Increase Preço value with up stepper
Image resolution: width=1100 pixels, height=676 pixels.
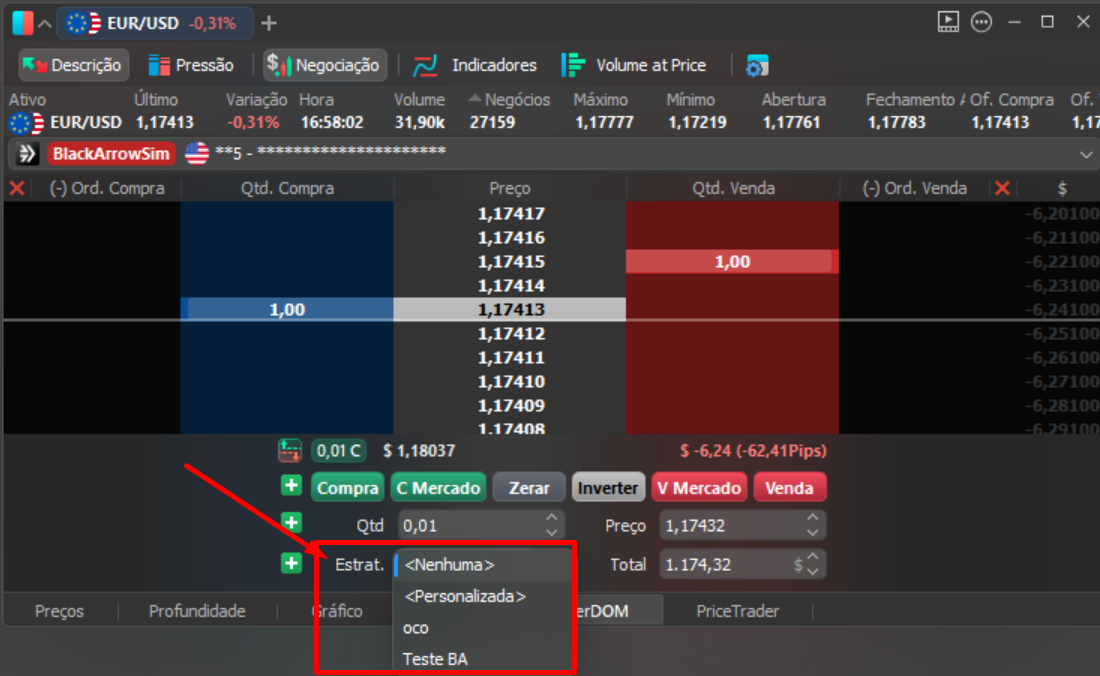[x=812, y=518]
